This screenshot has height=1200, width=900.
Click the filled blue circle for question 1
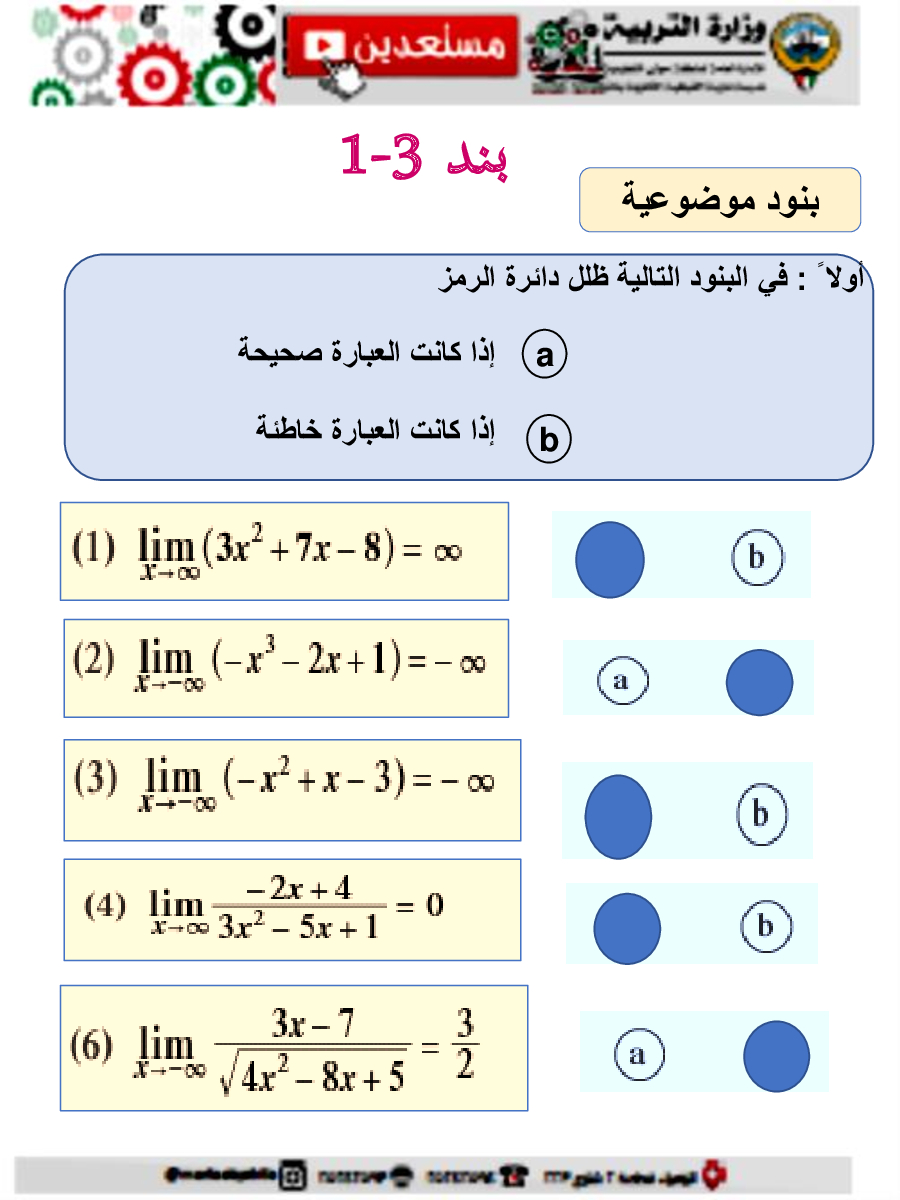click(610, 560)
